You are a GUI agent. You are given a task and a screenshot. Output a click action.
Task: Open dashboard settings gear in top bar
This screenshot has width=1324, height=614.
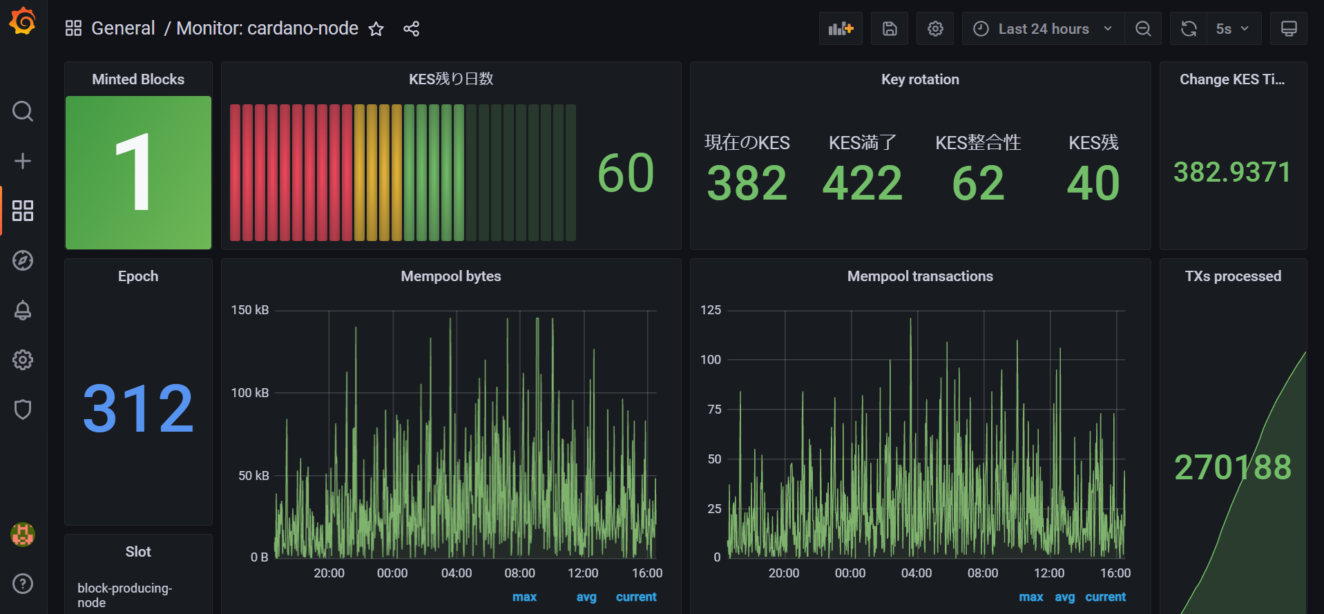tap(935, 29)
